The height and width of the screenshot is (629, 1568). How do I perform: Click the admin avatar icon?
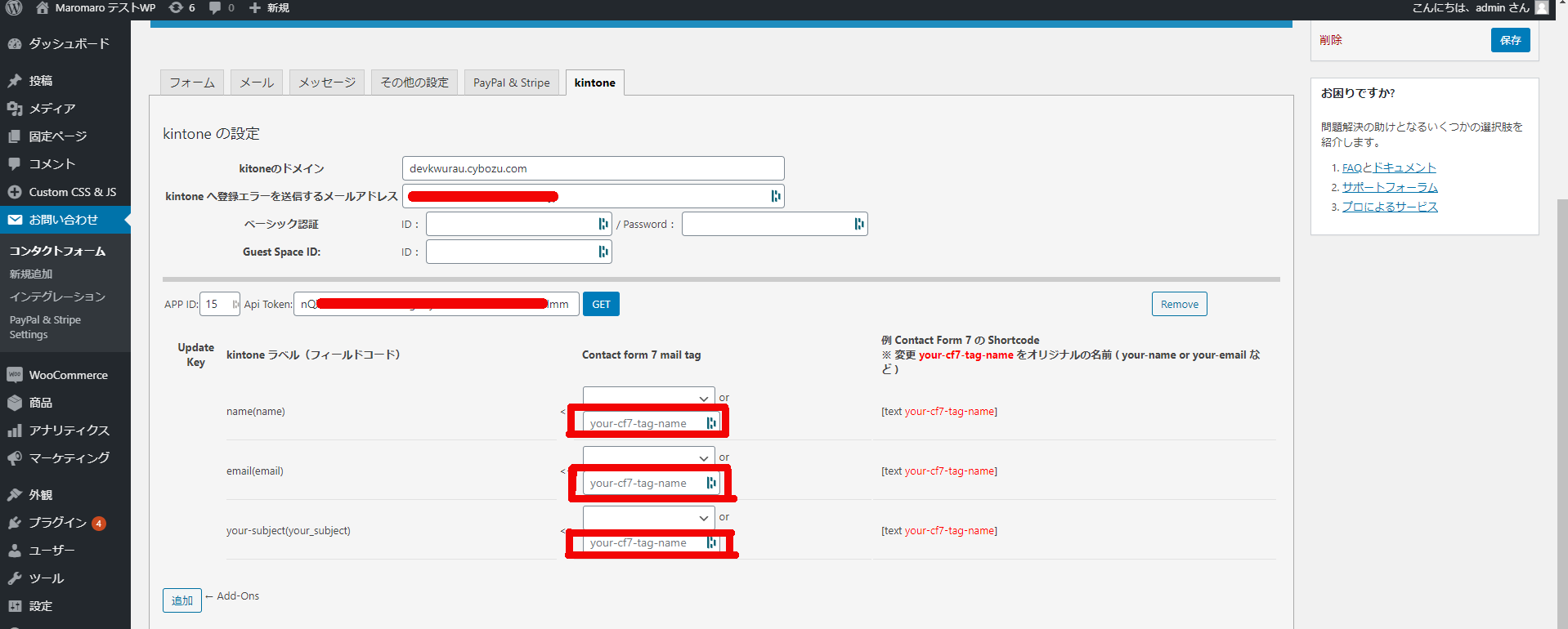(x=1542, y=8)
